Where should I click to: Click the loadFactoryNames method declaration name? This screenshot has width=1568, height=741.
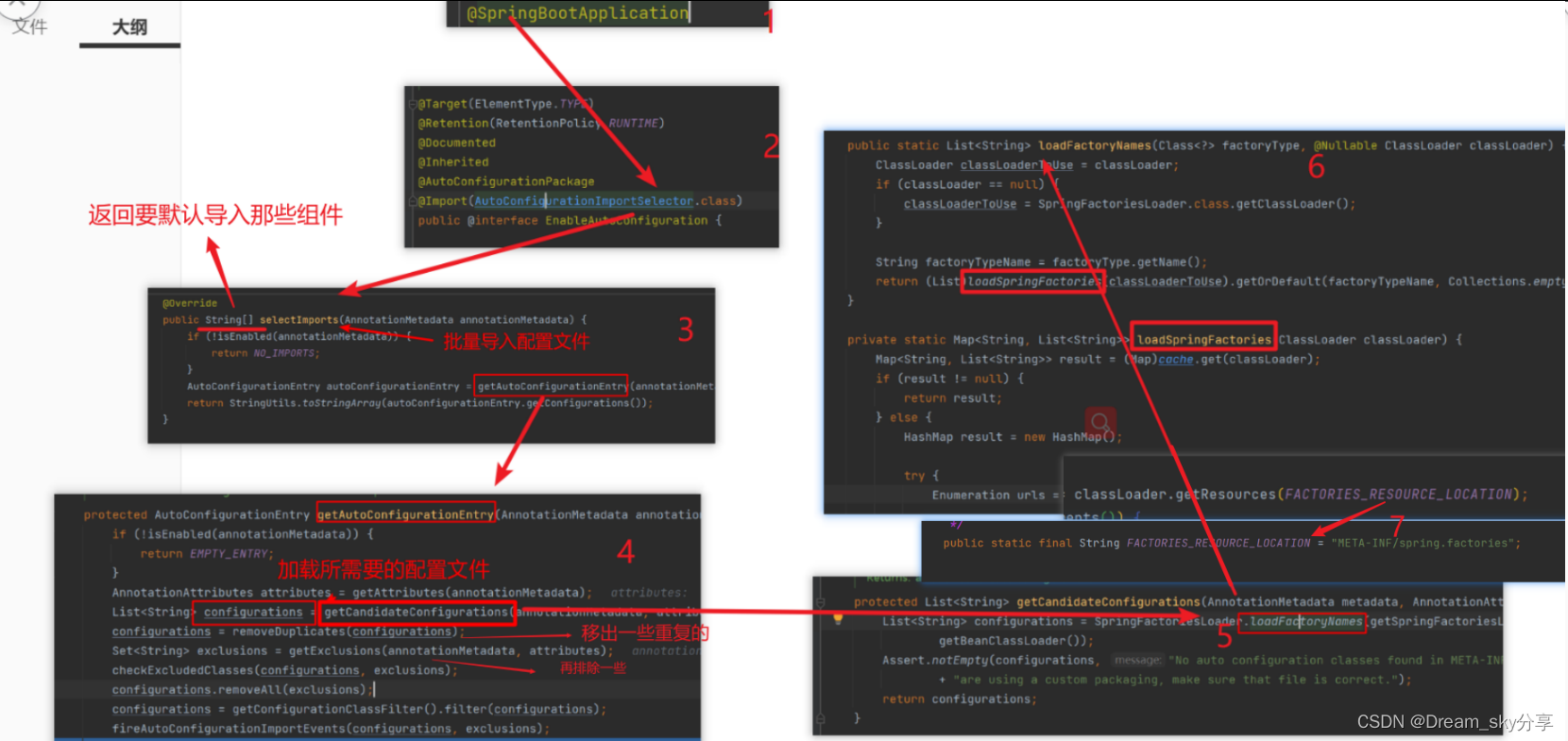click(1095, 145)
